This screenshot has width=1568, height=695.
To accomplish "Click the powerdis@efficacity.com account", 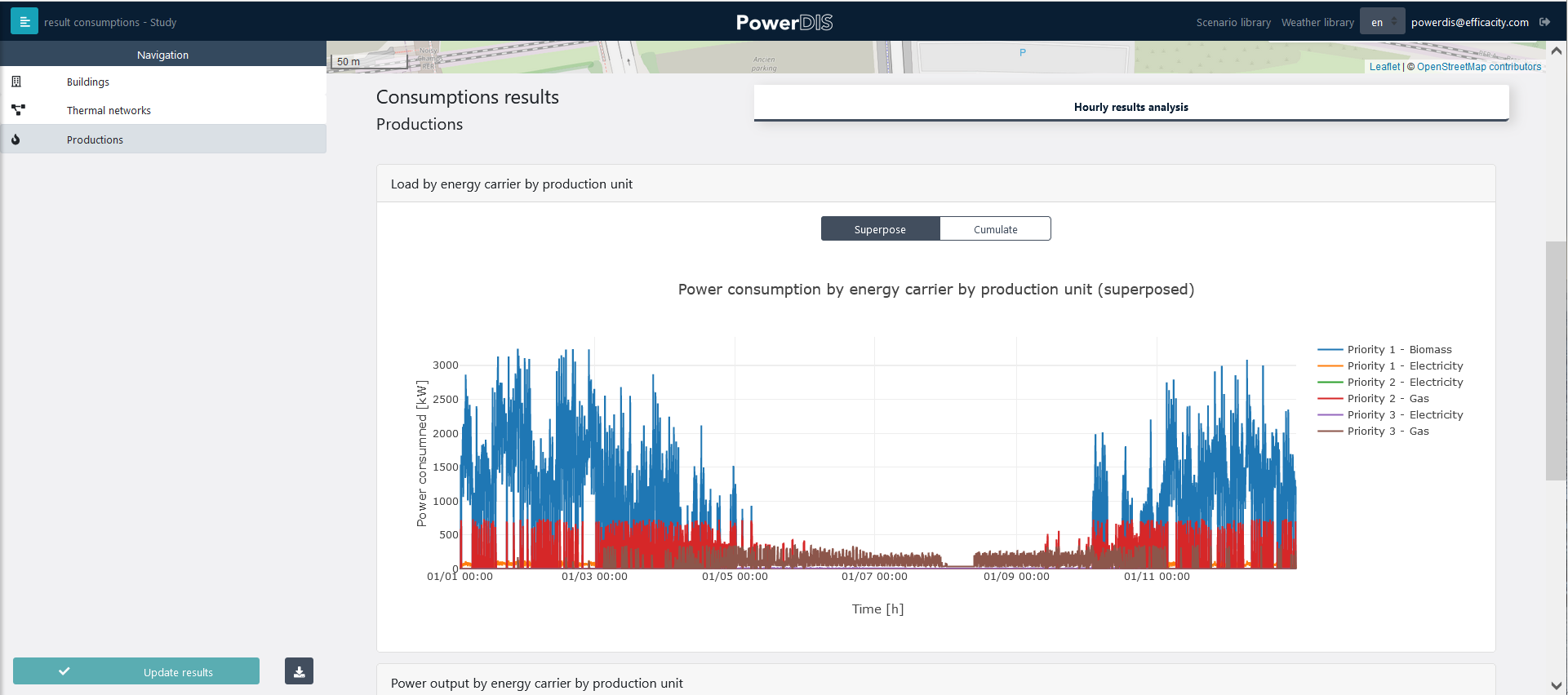I will coord(1469,22).
